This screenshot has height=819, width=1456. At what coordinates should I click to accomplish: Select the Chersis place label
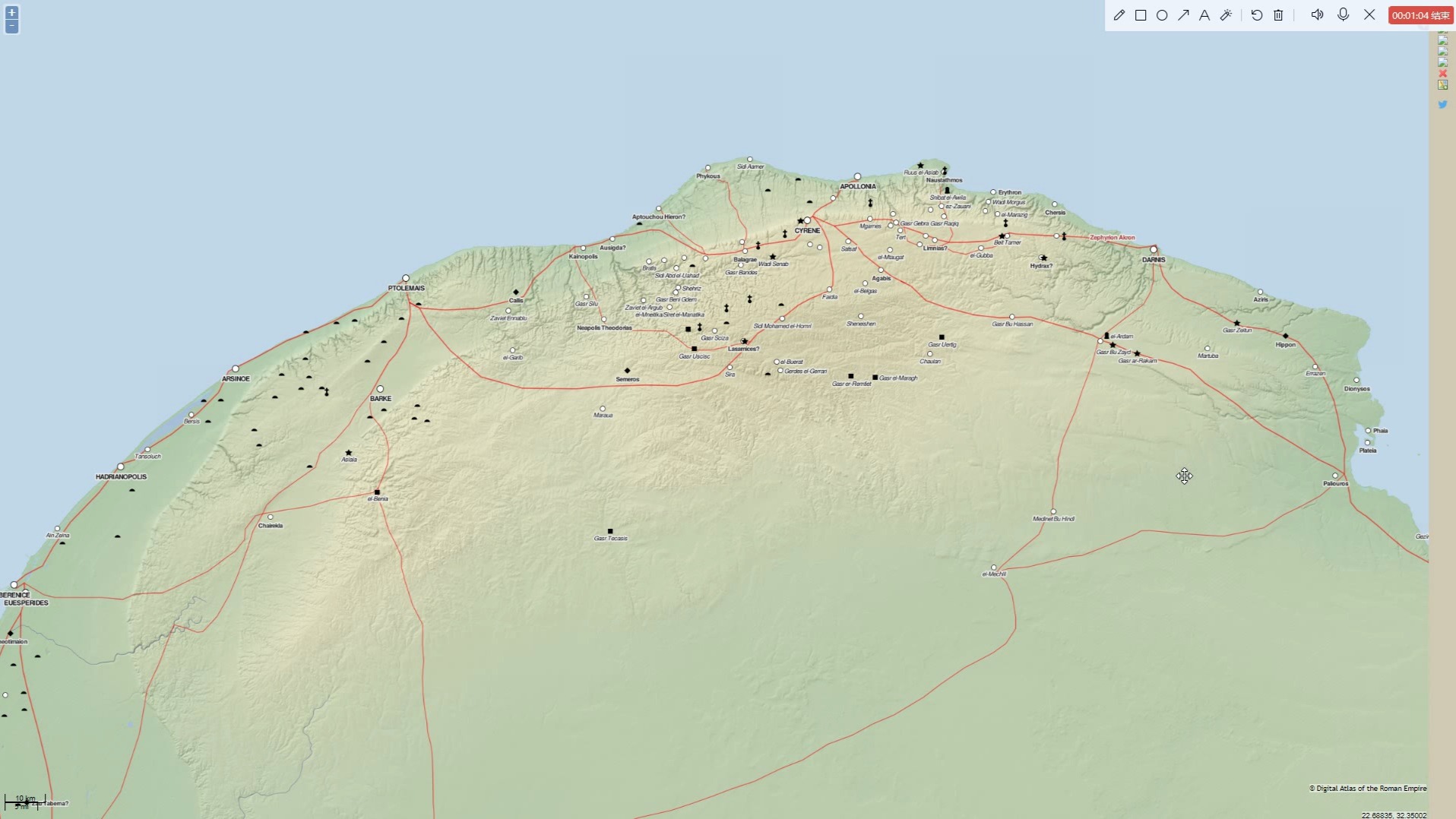click(x=1055, y=213)
